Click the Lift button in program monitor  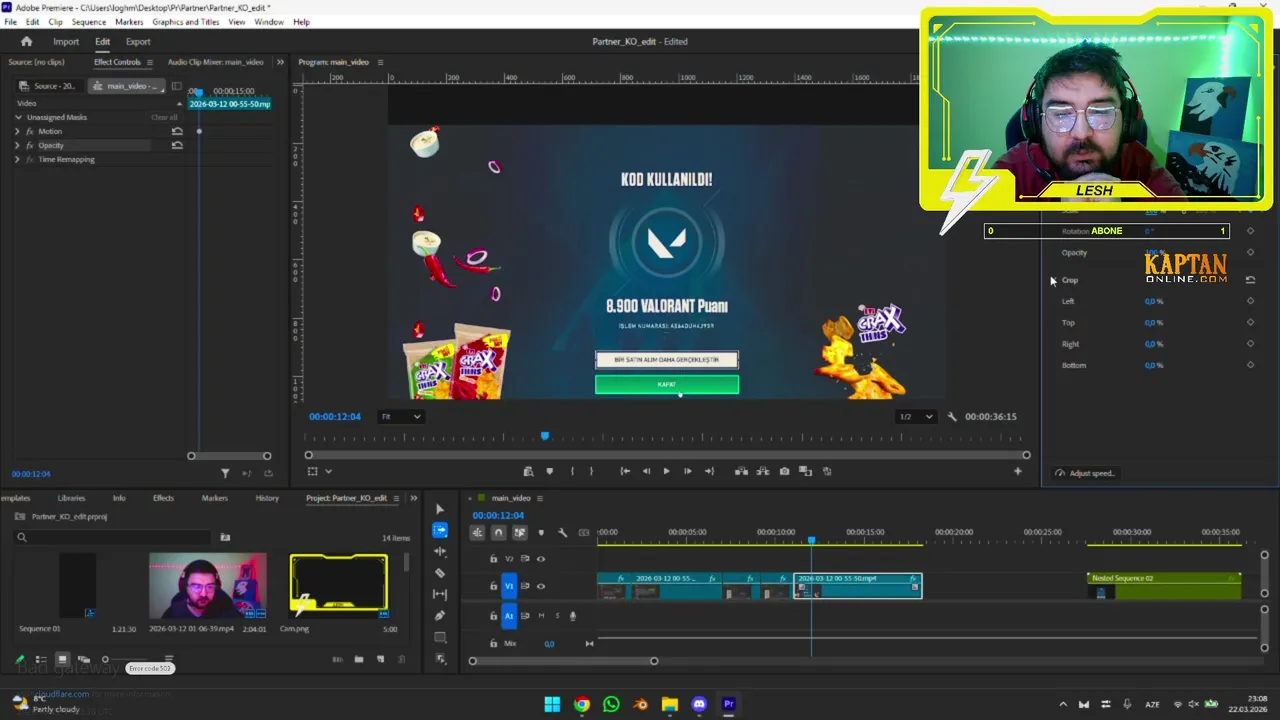pos(741,471)
